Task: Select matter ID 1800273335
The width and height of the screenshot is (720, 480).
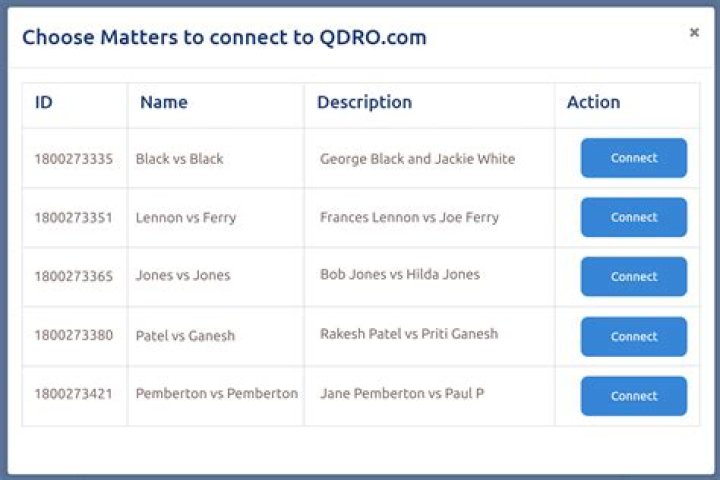Action: (73, 159)
